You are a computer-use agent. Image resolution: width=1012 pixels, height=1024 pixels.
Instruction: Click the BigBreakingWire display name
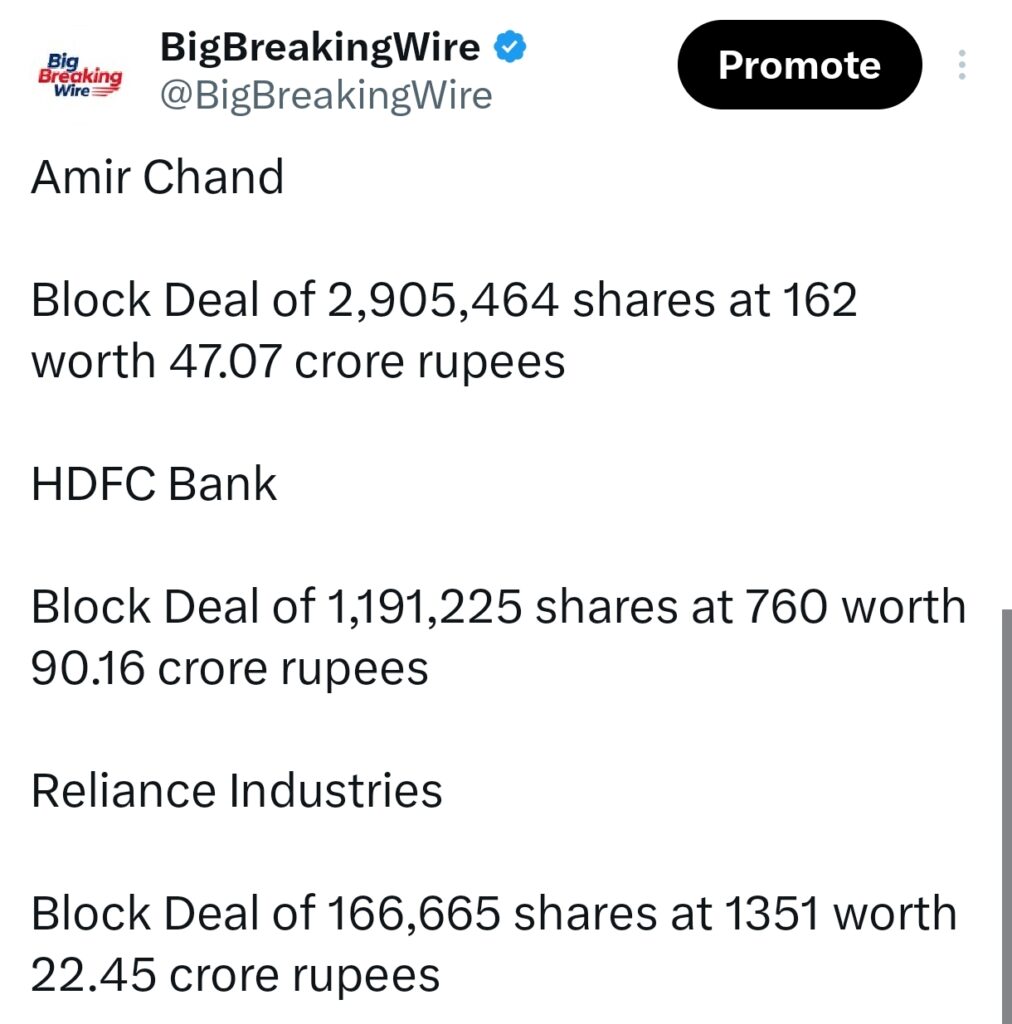pos(318,46)
